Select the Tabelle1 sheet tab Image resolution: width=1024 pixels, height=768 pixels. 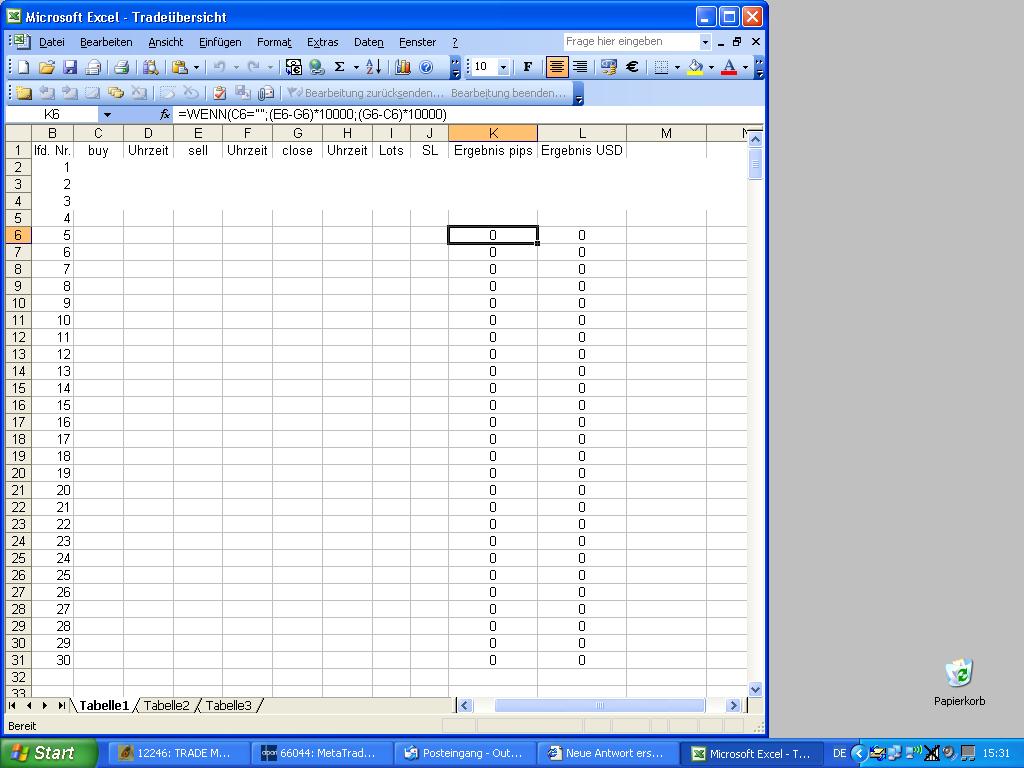click(x=104, y=705)
